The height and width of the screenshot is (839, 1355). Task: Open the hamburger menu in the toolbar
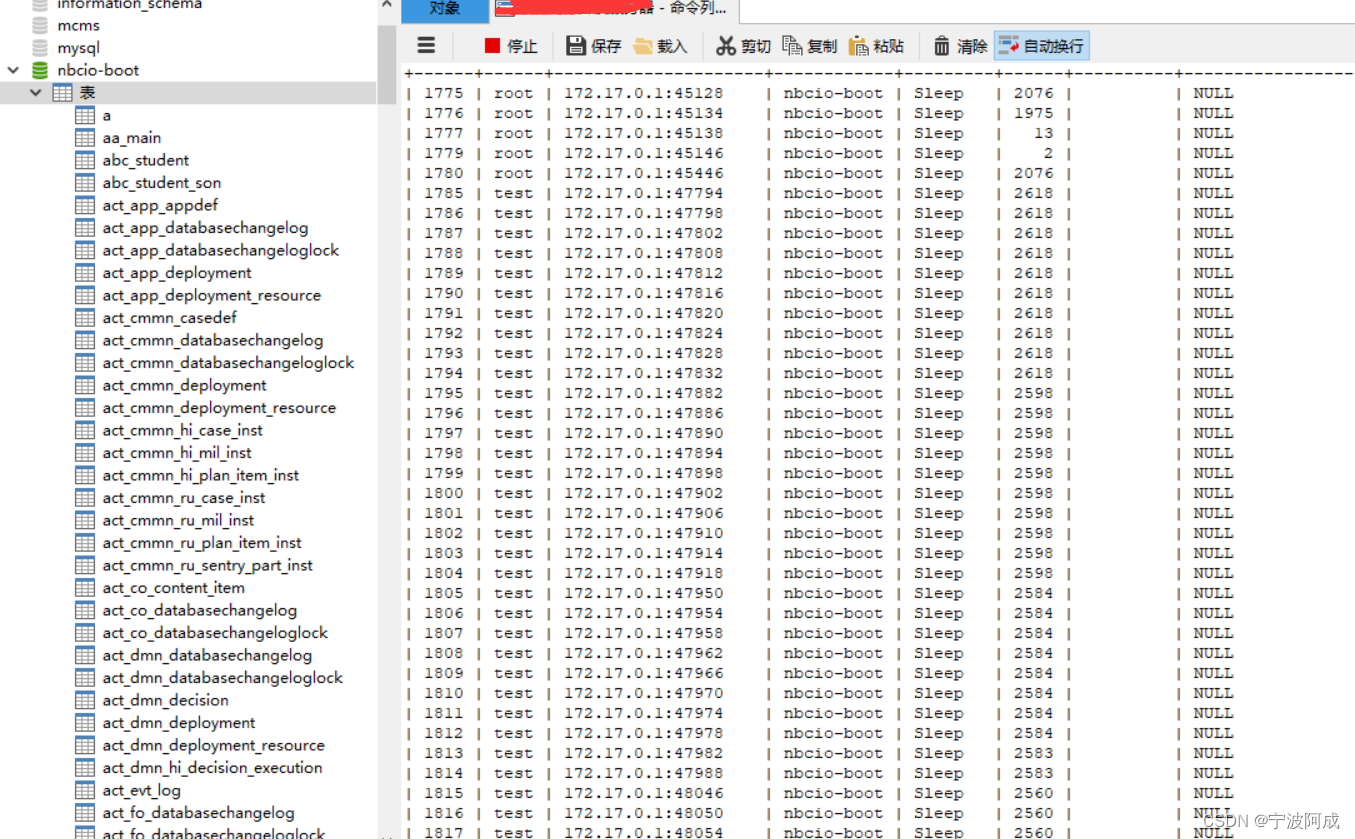pyautogui.click(x=426, y=45)
